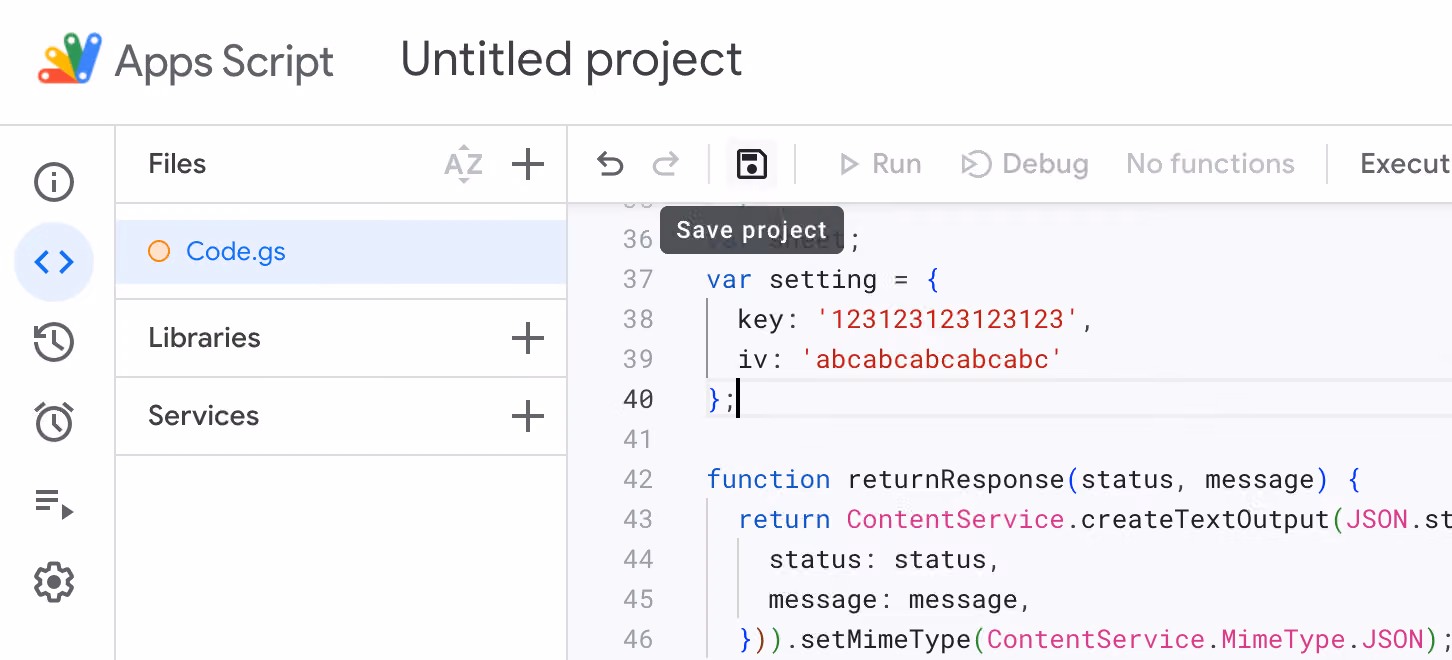Click 'status: status,' on line 44
The height and width of the screenshot is (660, 1452).
point(884,559)
